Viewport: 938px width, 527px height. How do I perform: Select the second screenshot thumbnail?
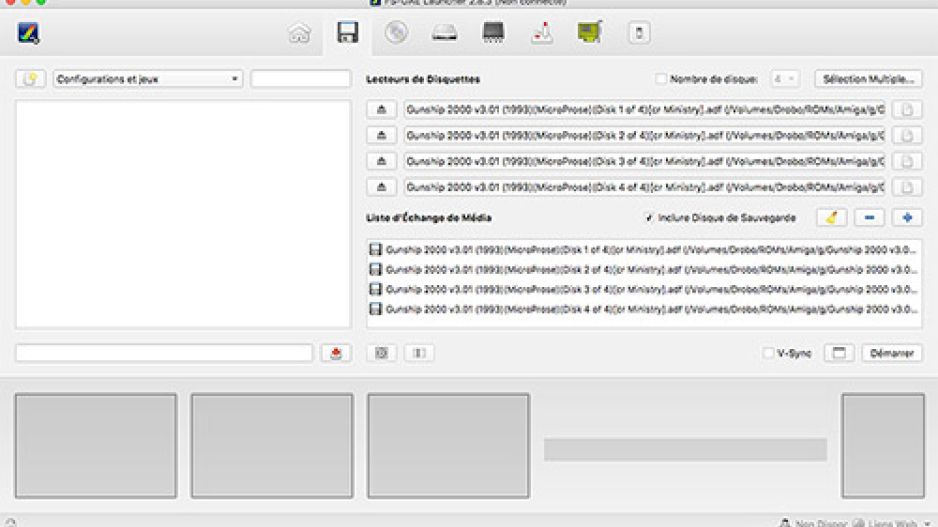(x=272, y=446)
